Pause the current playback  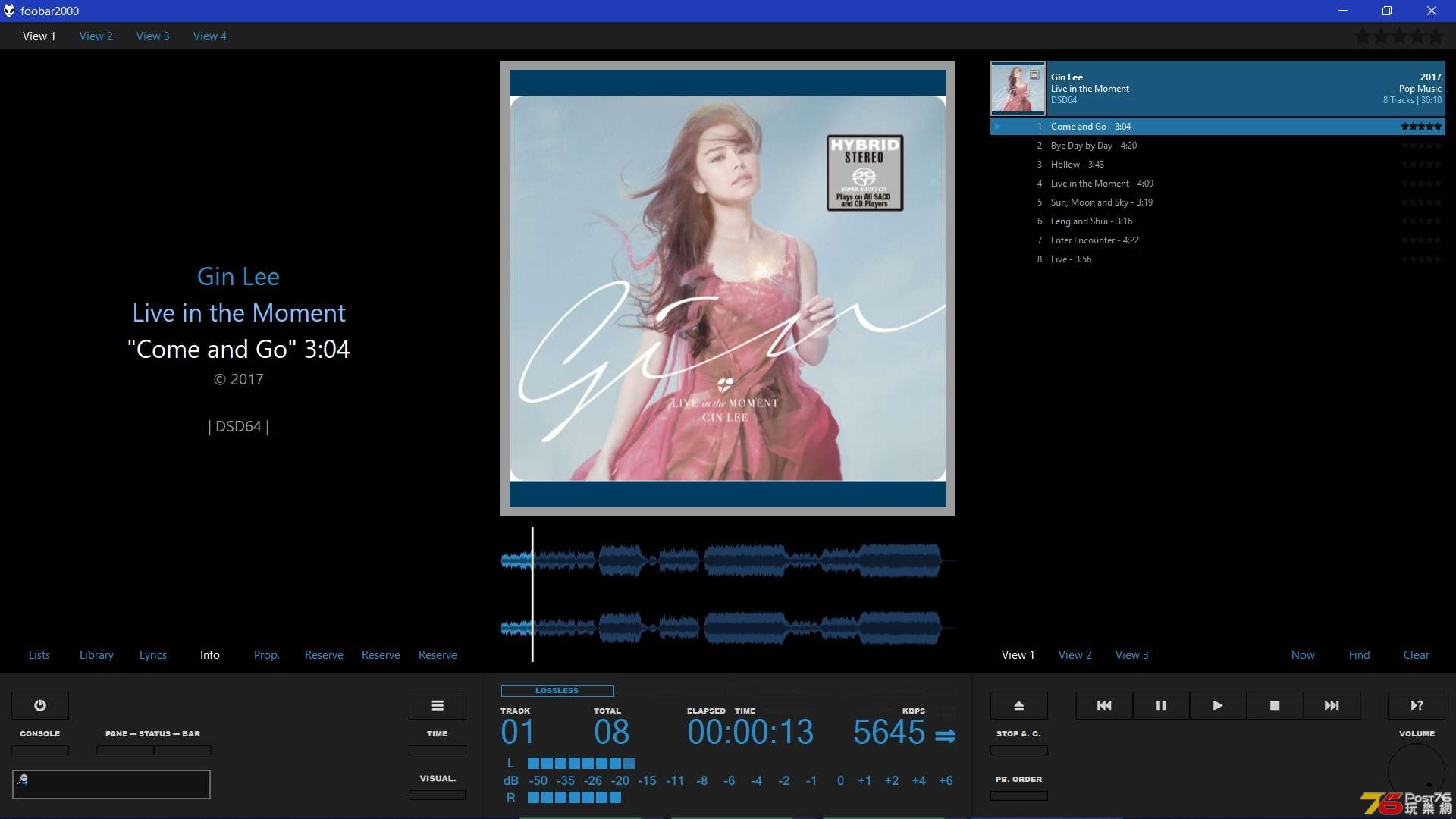point(1161,705)
